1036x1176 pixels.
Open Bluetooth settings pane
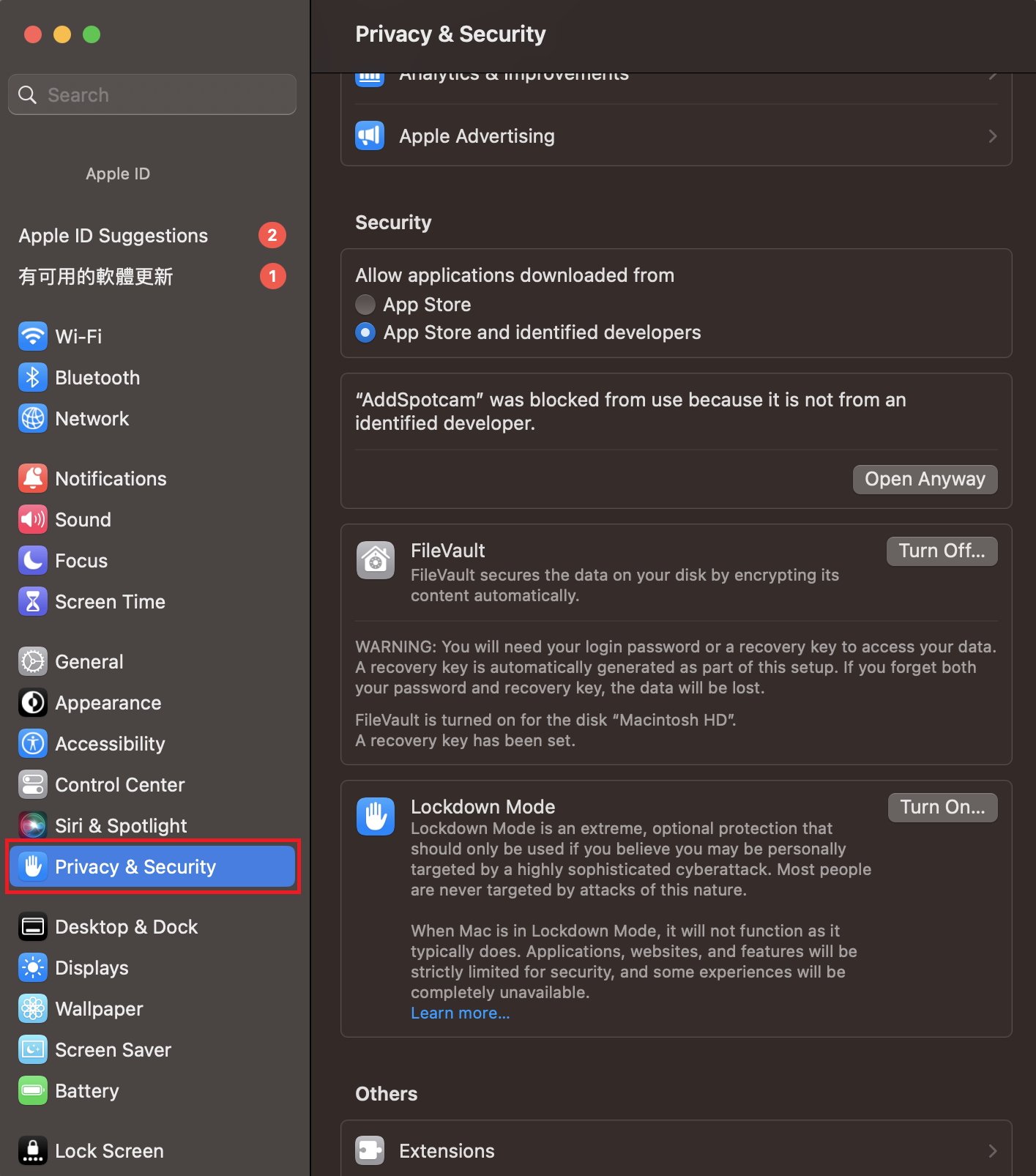point(152,378)
